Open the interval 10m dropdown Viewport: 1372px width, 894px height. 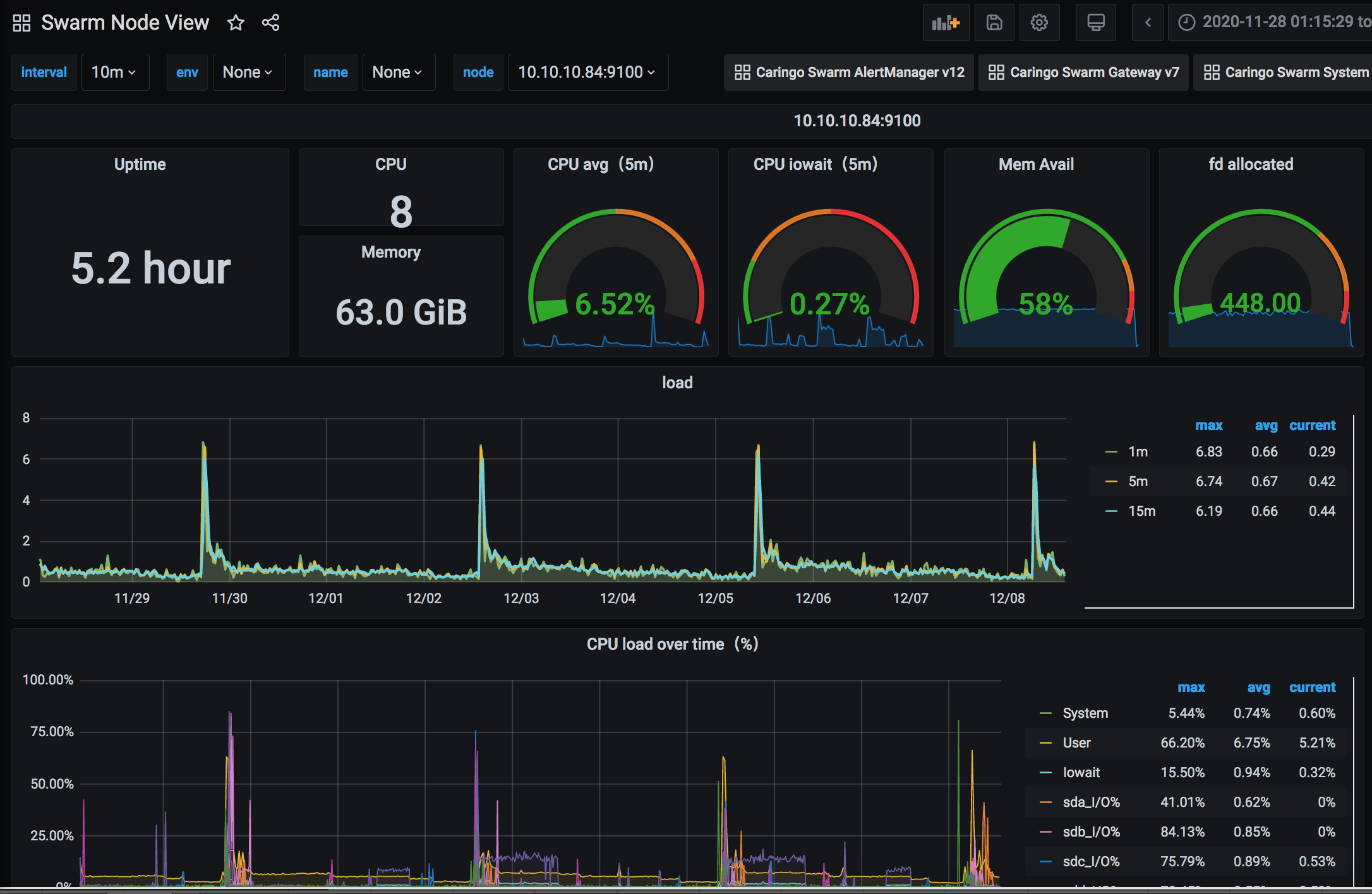click(x=114, y=73)
